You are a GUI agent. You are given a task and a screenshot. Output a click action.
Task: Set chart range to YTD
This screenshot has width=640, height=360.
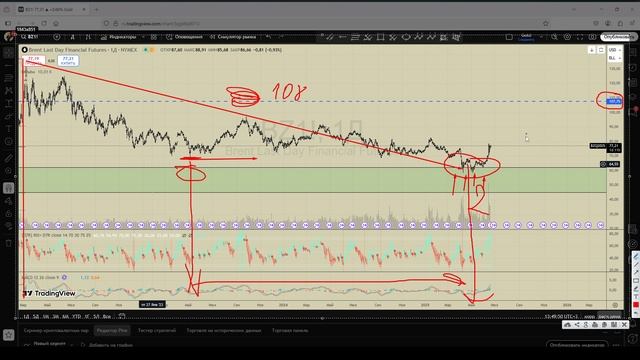click(76, 316)
